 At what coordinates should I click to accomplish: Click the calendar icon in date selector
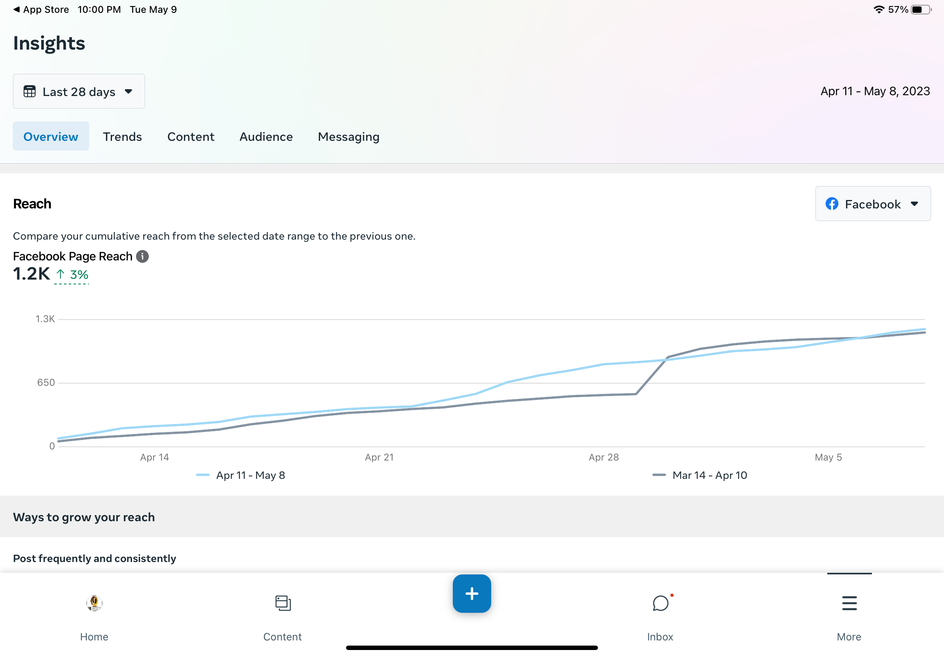tap(30, 92)
